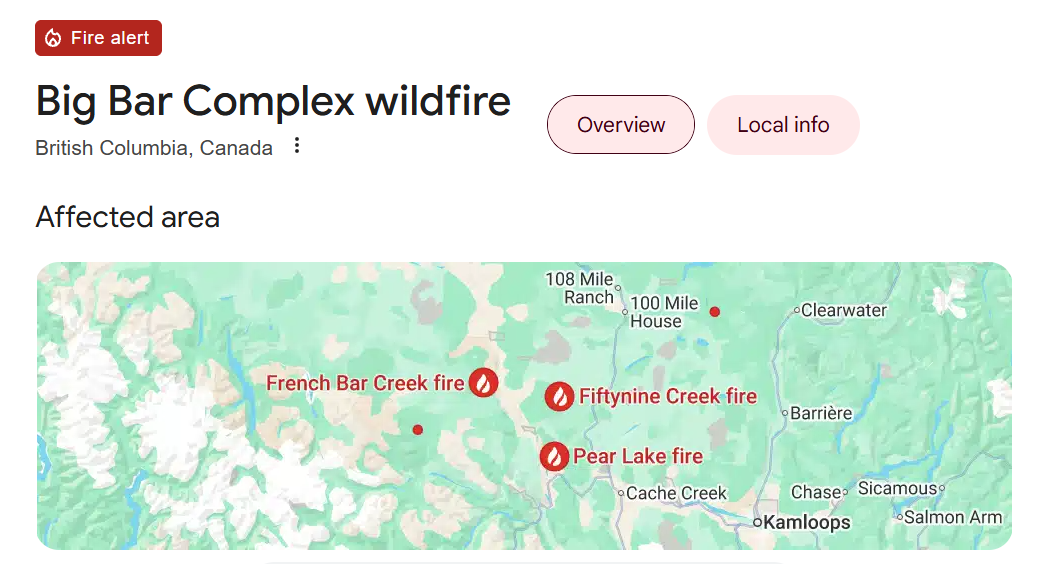This screenshot has width=1047, height=564.
Task: Click the Barrière town label
Action: point(821,413)
